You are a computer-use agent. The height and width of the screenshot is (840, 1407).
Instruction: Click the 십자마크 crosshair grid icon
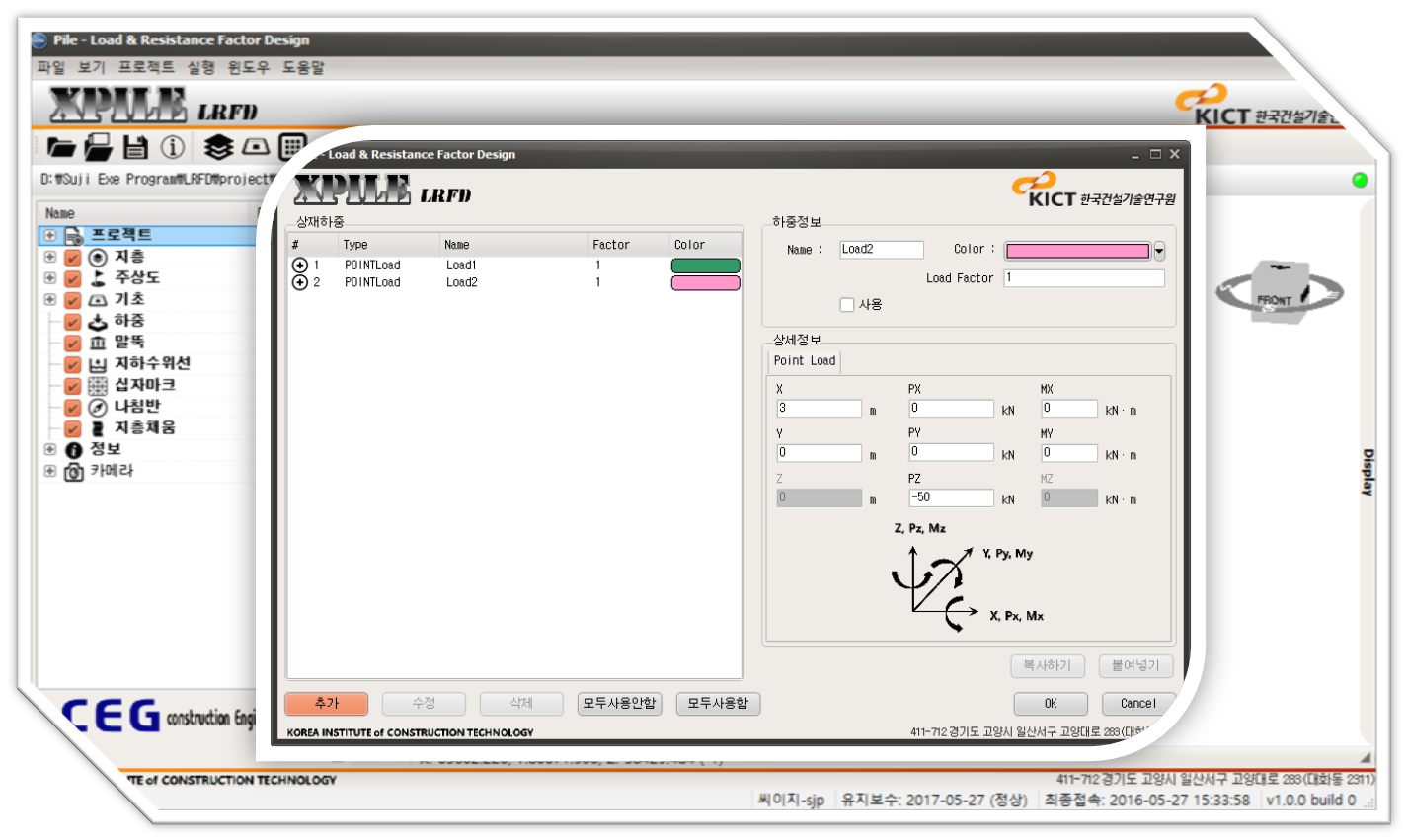coord(98,386)
